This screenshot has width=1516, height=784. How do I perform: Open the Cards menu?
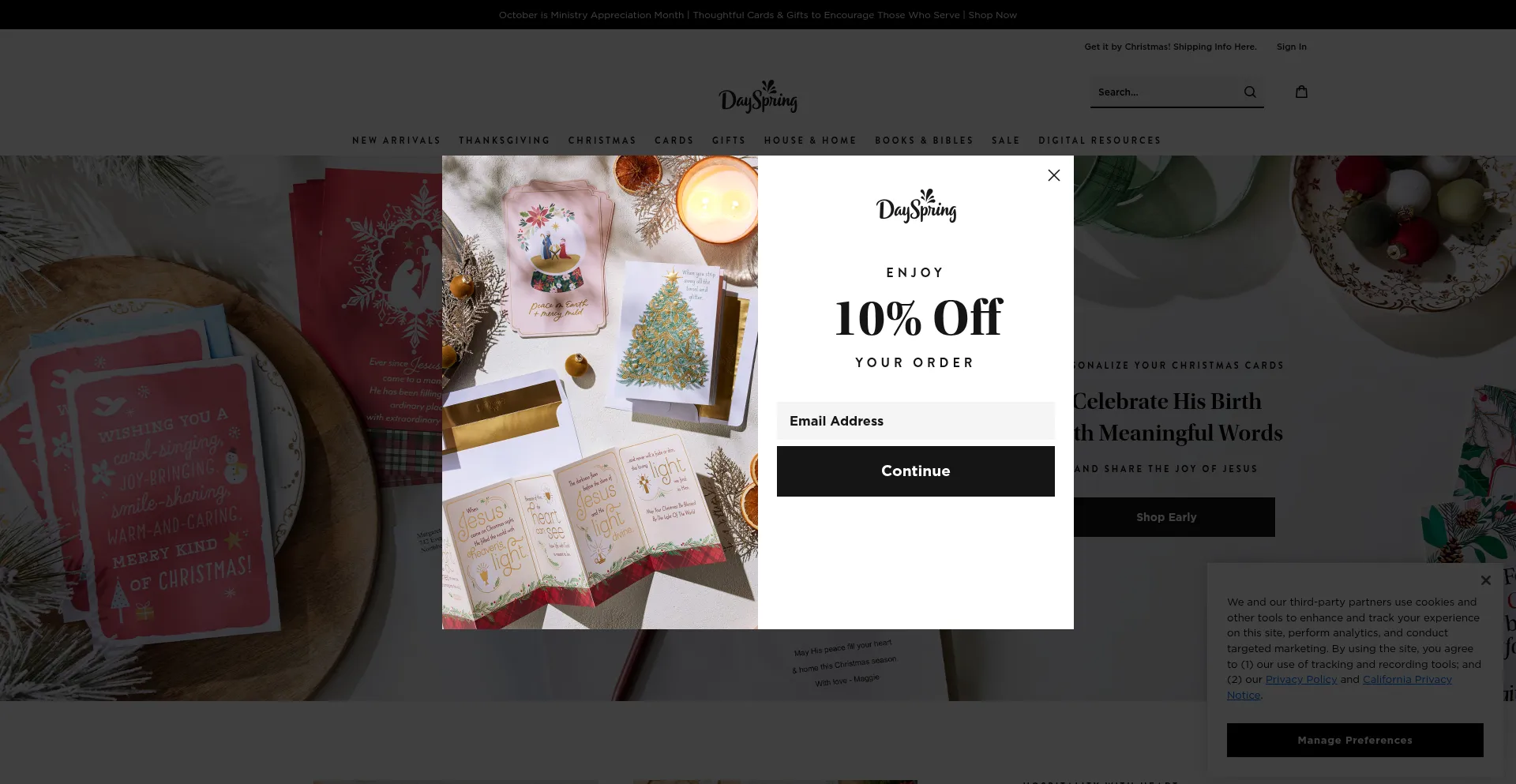[674, 141]
